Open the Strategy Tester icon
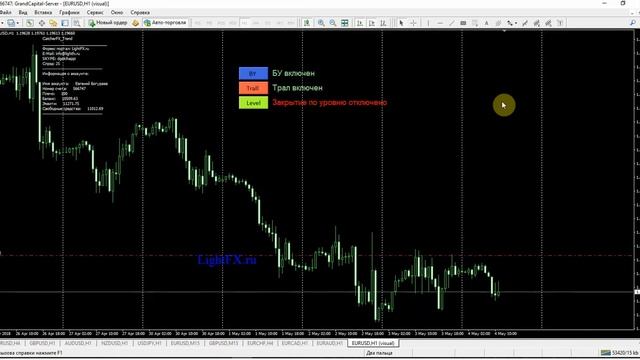 (x=77, y=23)
